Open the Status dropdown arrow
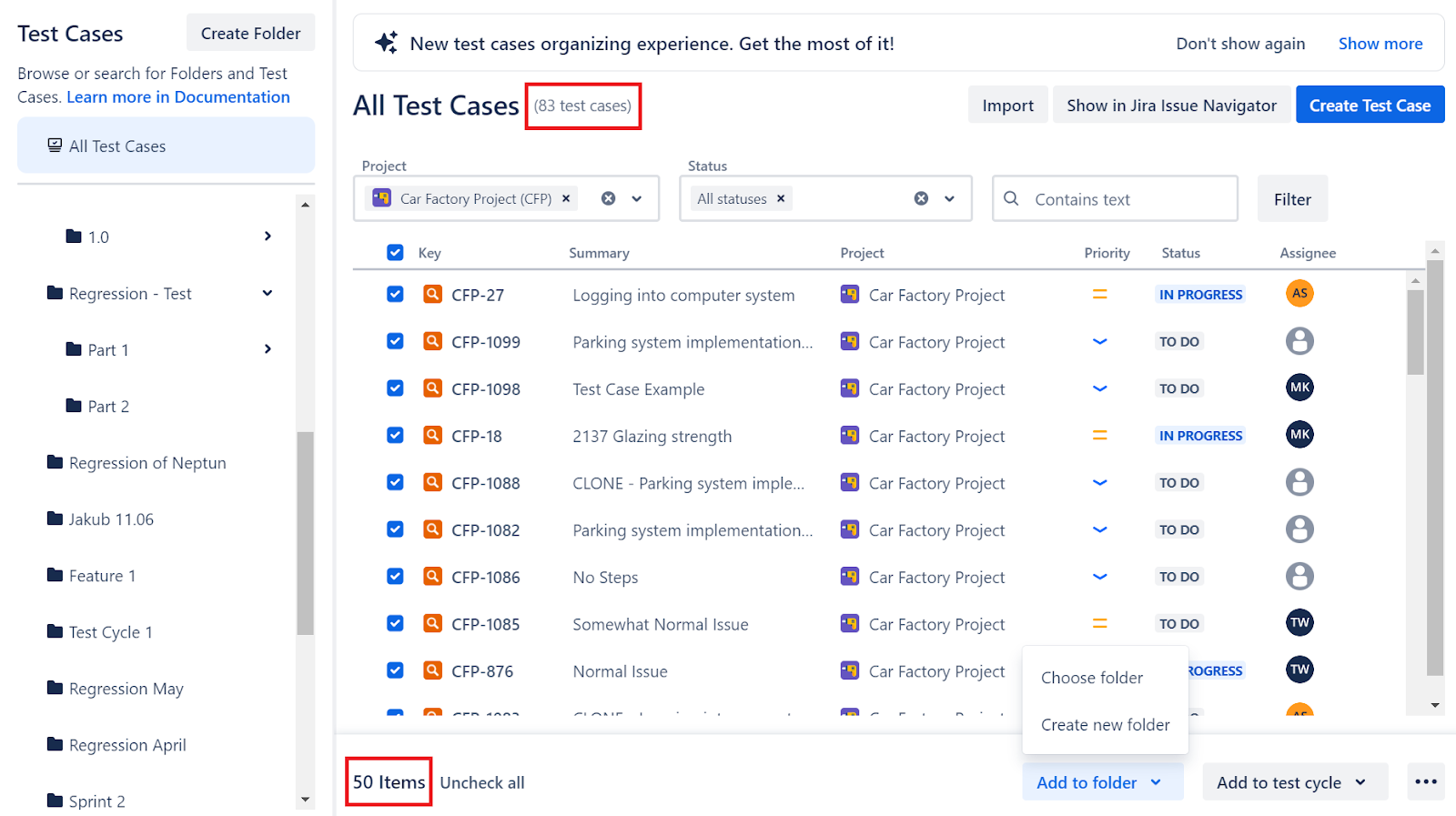This screenshot has height=816, width=1456. (x=949, y=198)
